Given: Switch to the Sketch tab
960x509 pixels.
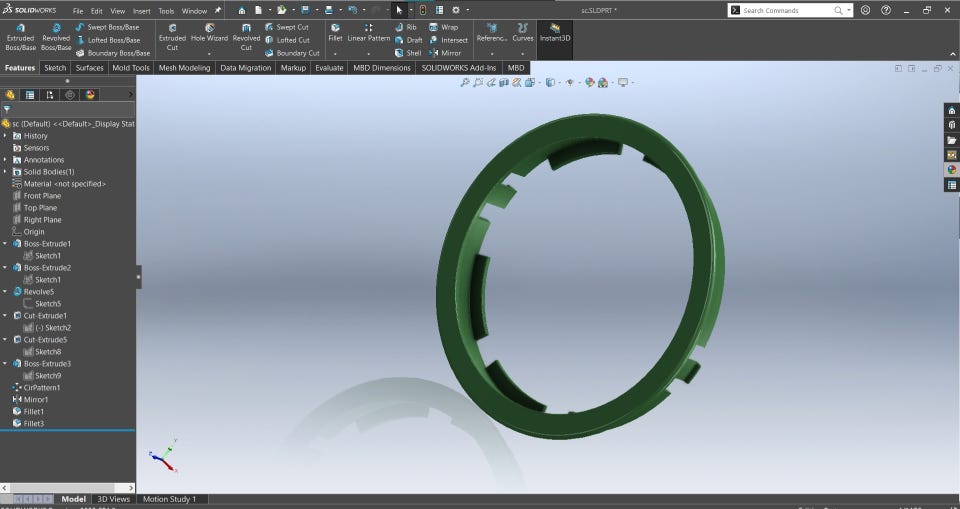Looking at the screenshot, I should click(x=54, y=68).
